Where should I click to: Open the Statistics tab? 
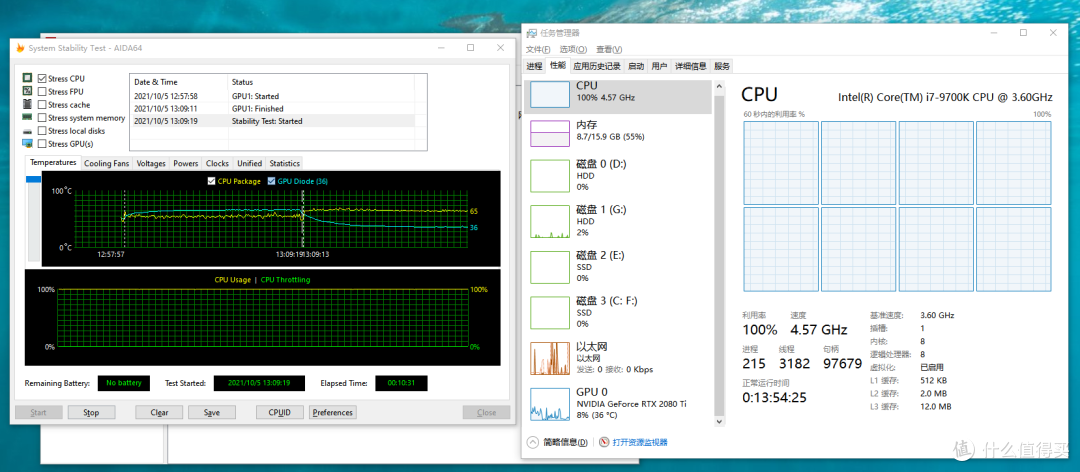(284, 163)
